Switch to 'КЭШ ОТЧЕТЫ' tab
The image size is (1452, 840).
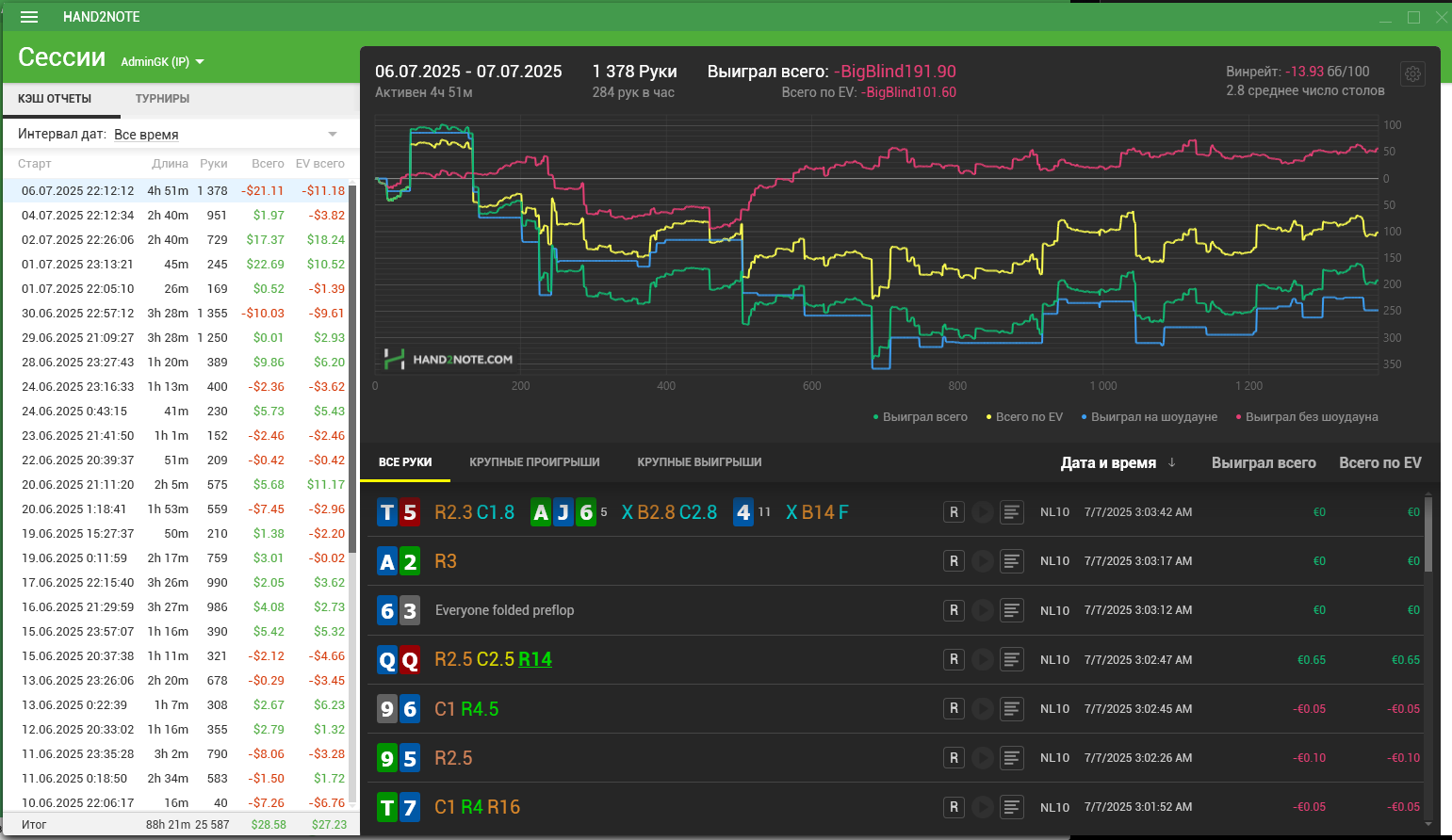pos(55,98)
